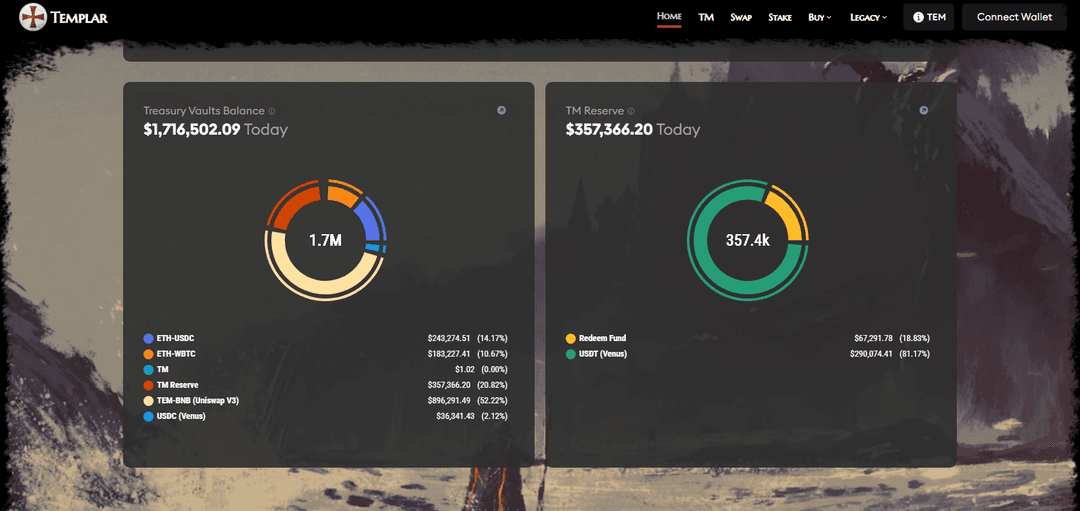The width and height of the screenshot is (1080, 511).
Task: Click the Redeem Fund yellow legend dot
Action: pos(571,339)
